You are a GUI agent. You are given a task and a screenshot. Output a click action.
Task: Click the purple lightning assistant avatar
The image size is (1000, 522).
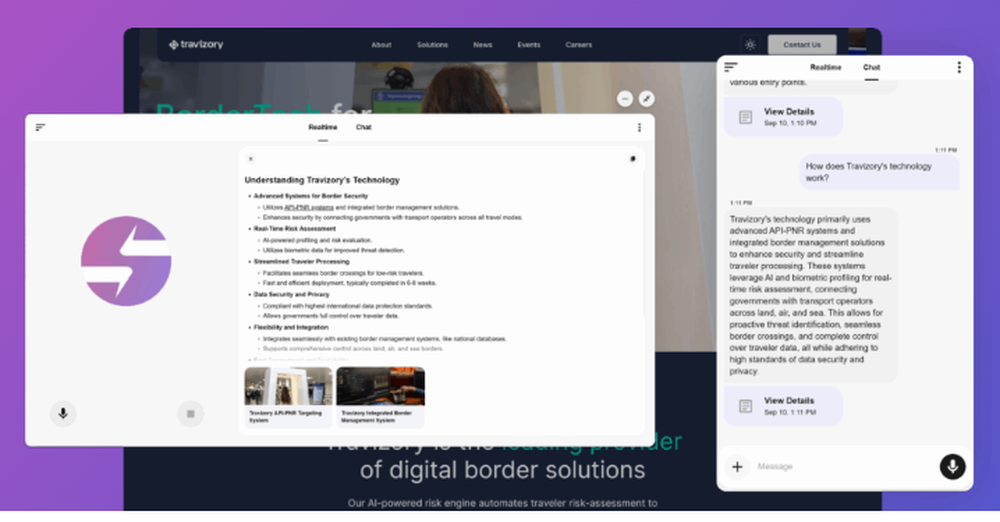pos(126,261)
